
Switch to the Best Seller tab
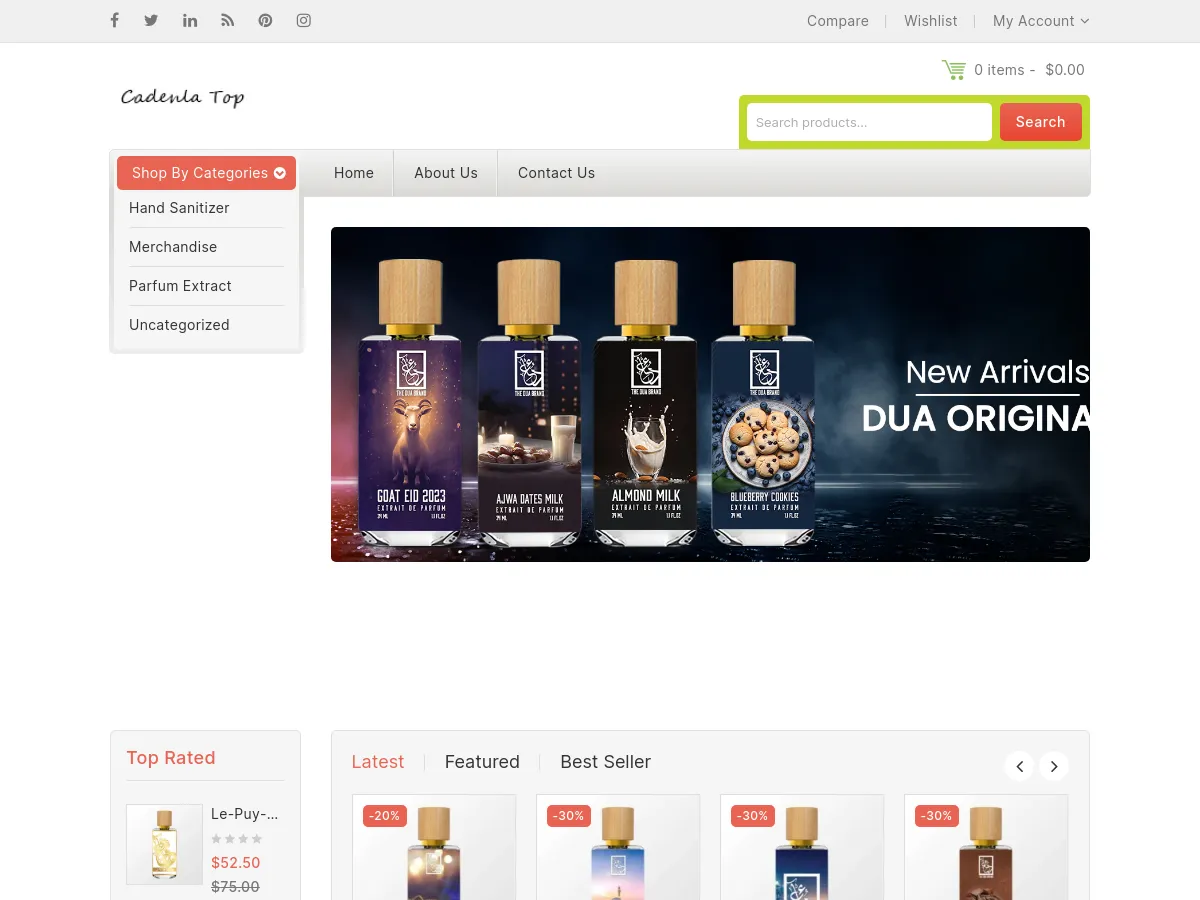tap(605, 762)
